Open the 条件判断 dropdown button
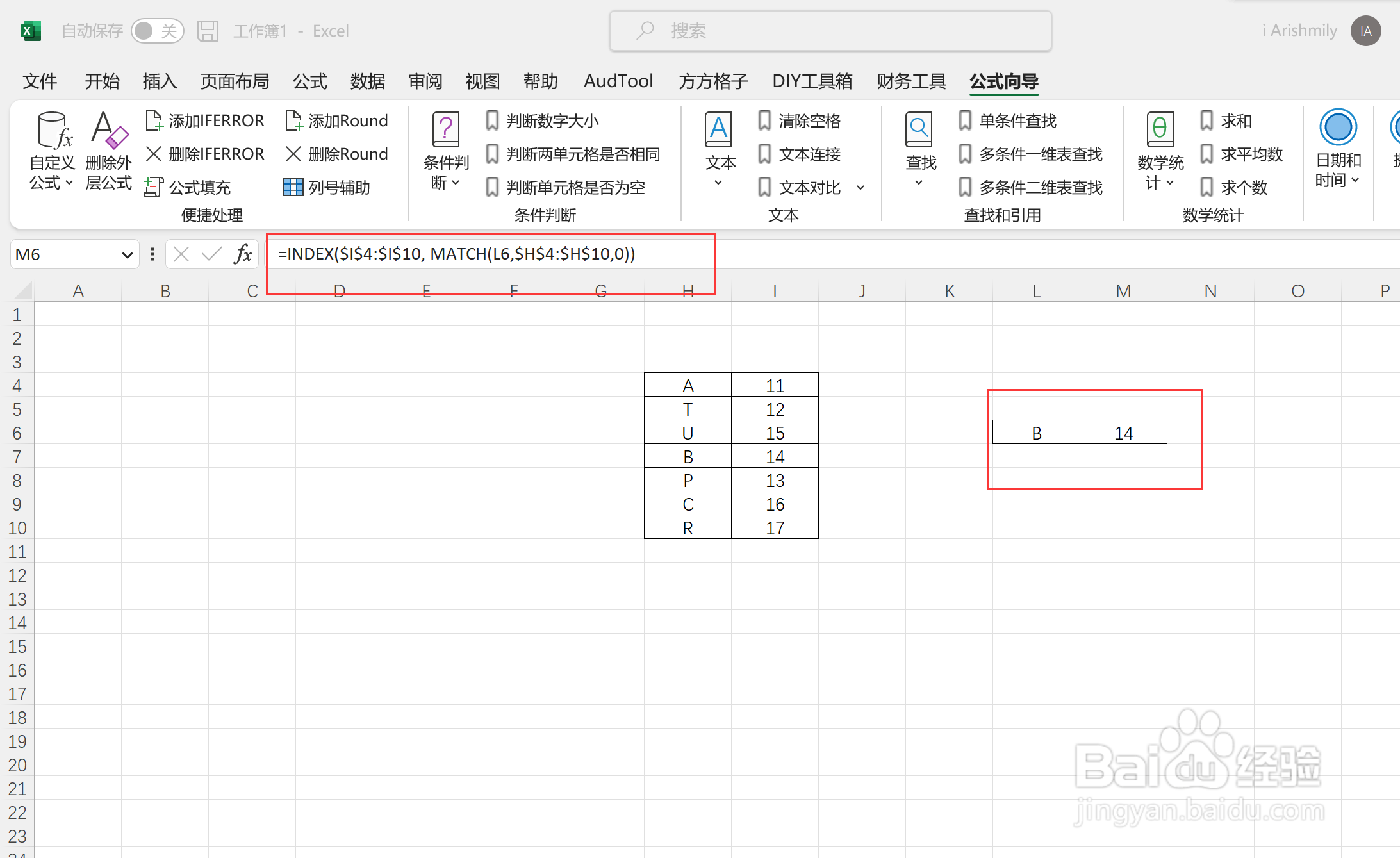 pyautogui.click(x=446, y=152)
